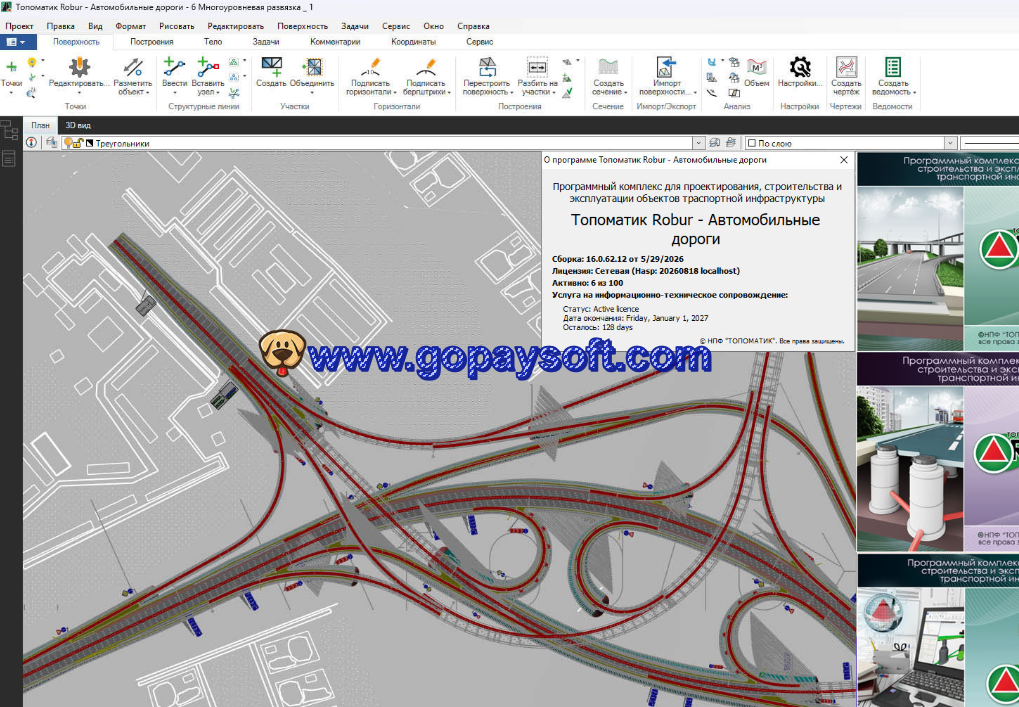Click the green checkmark surface icon in Построения

click(567, 94)
